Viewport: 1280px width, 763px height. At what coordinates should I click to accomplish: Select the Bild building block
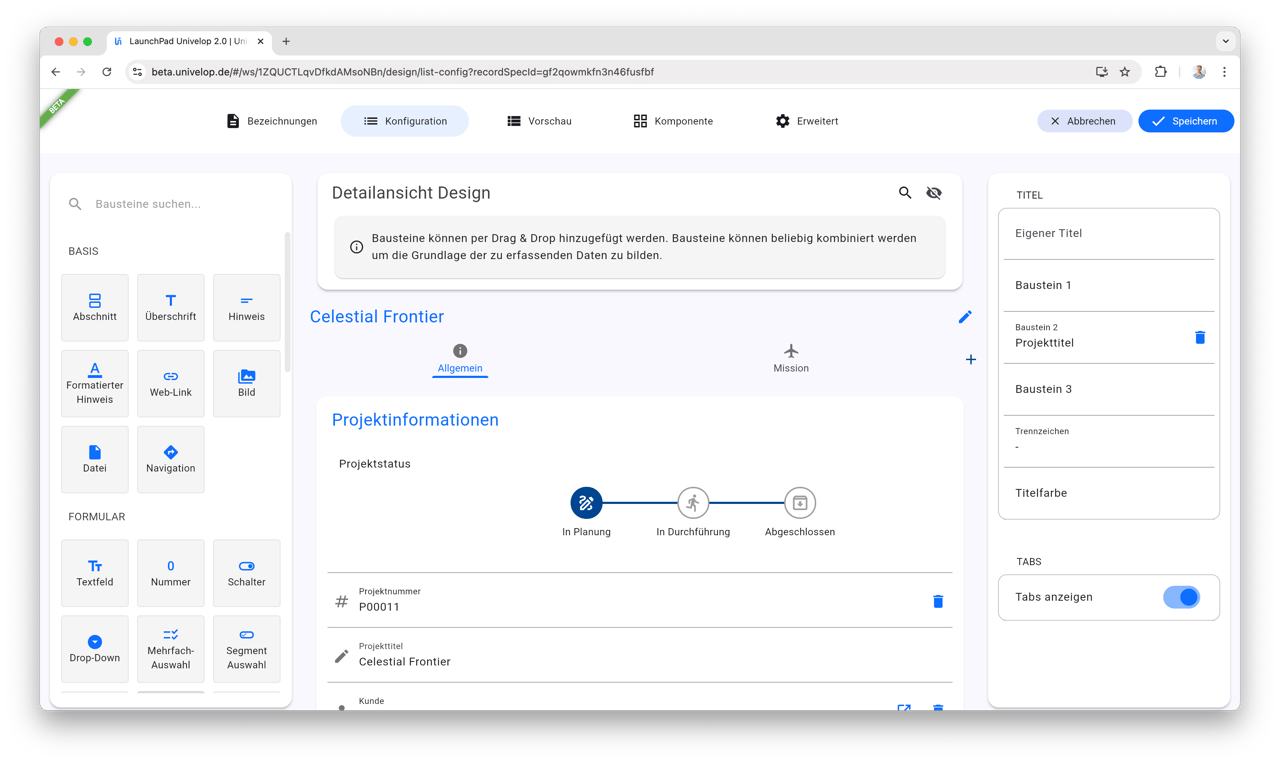coord(247,384)
